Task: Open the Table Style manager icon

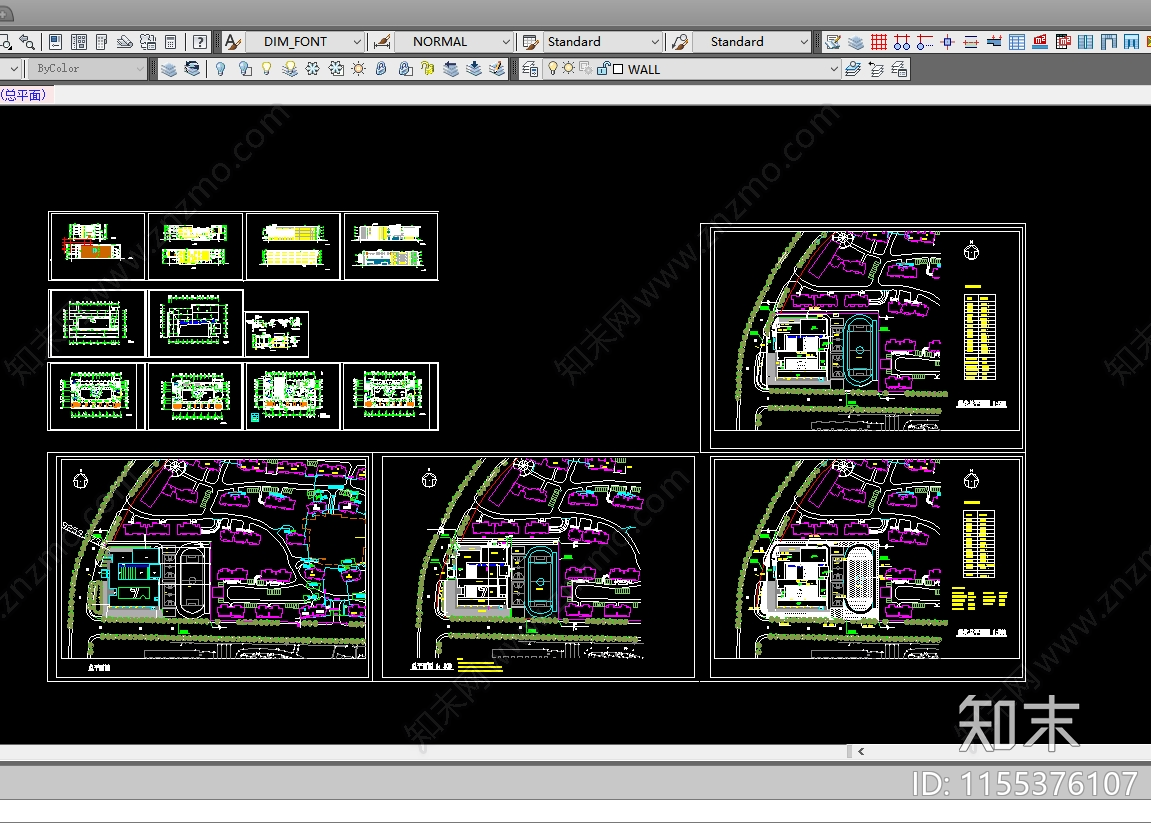Action: coord(530,42)
